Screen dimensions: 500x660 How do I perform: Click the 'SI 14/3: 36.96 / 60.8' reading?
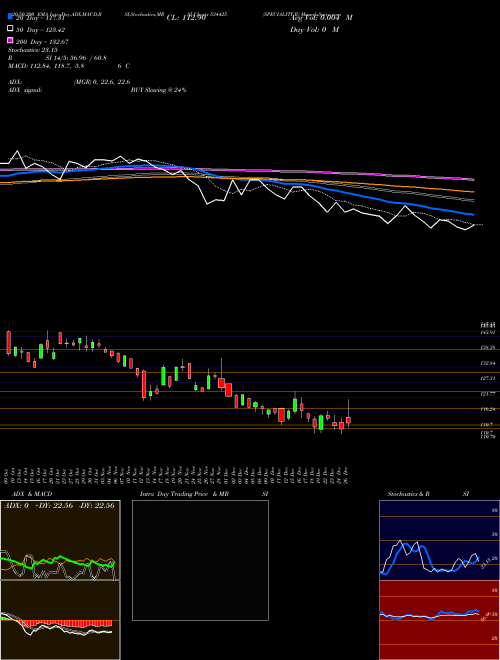76,58
